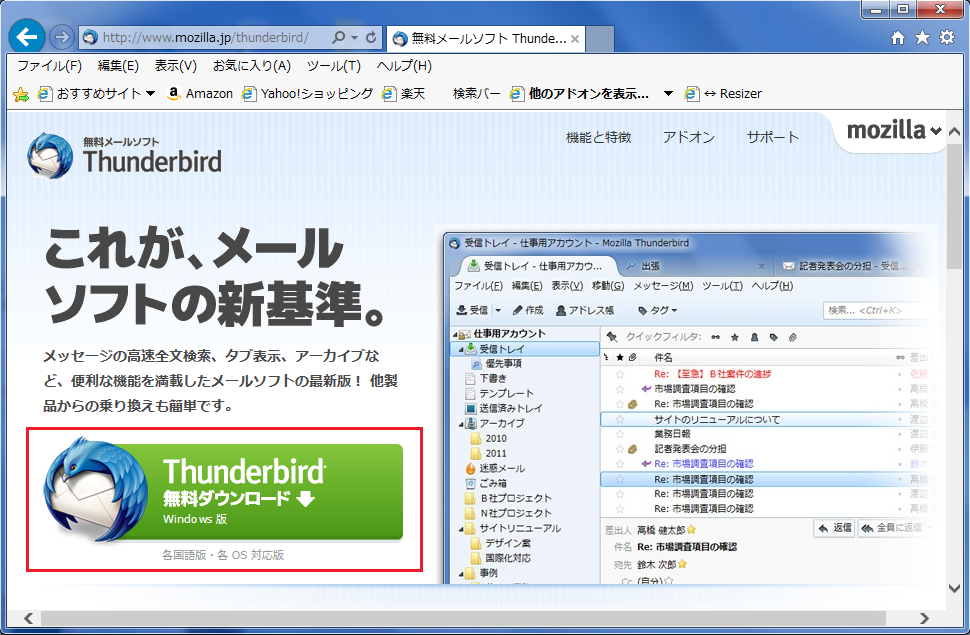Open アドレス帳 in the Thunderbird preview toolbar

pos(585,310)
